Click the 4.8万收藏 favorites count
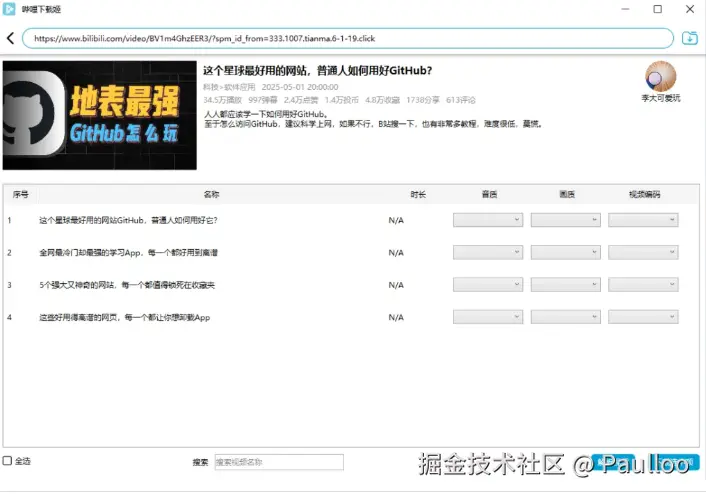This screenshot has height=494, width=706. (x=382, y=100)
